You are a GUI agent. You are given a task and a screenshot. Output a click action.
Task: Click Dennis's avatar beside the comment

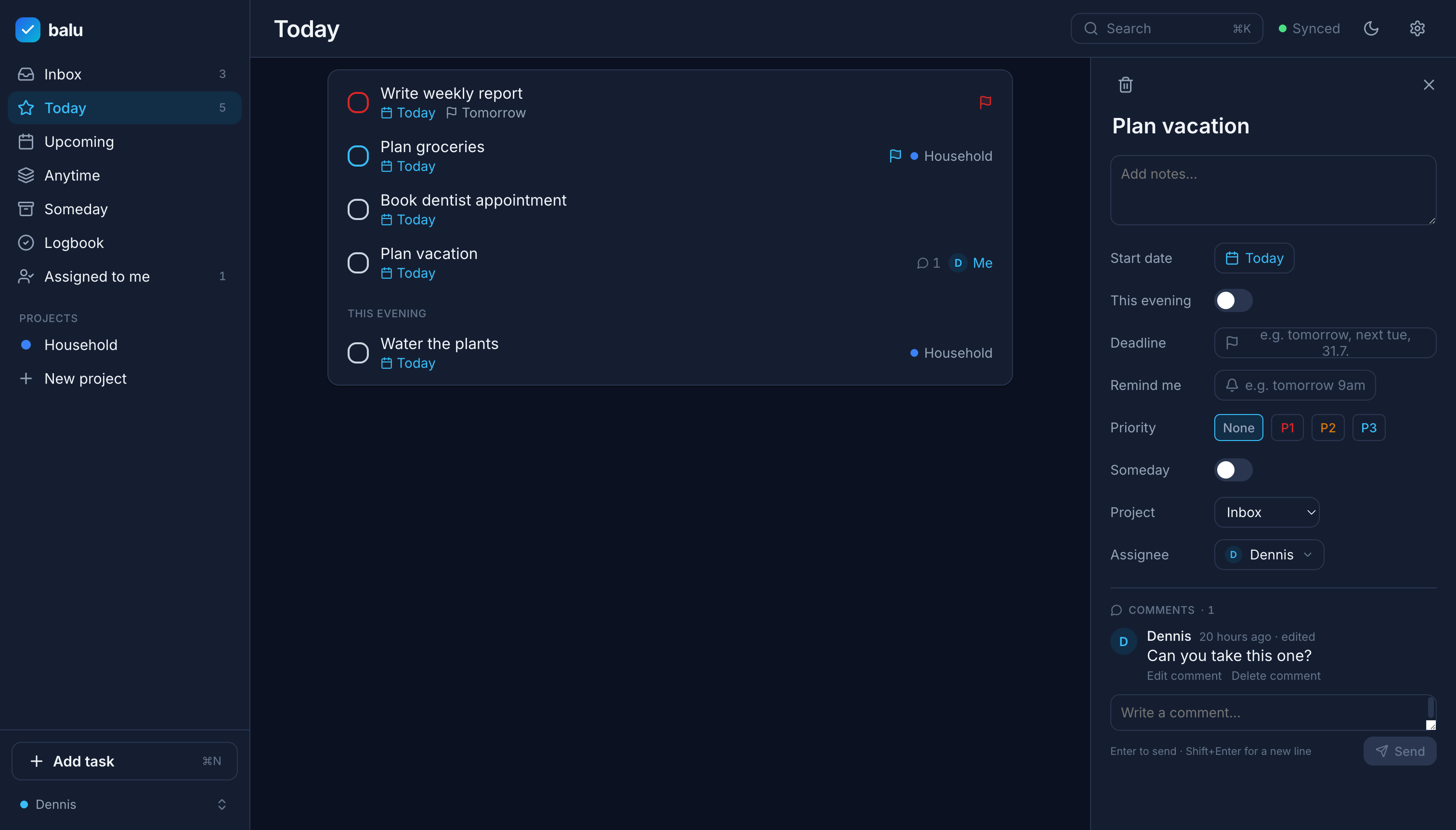(1124, 642)
